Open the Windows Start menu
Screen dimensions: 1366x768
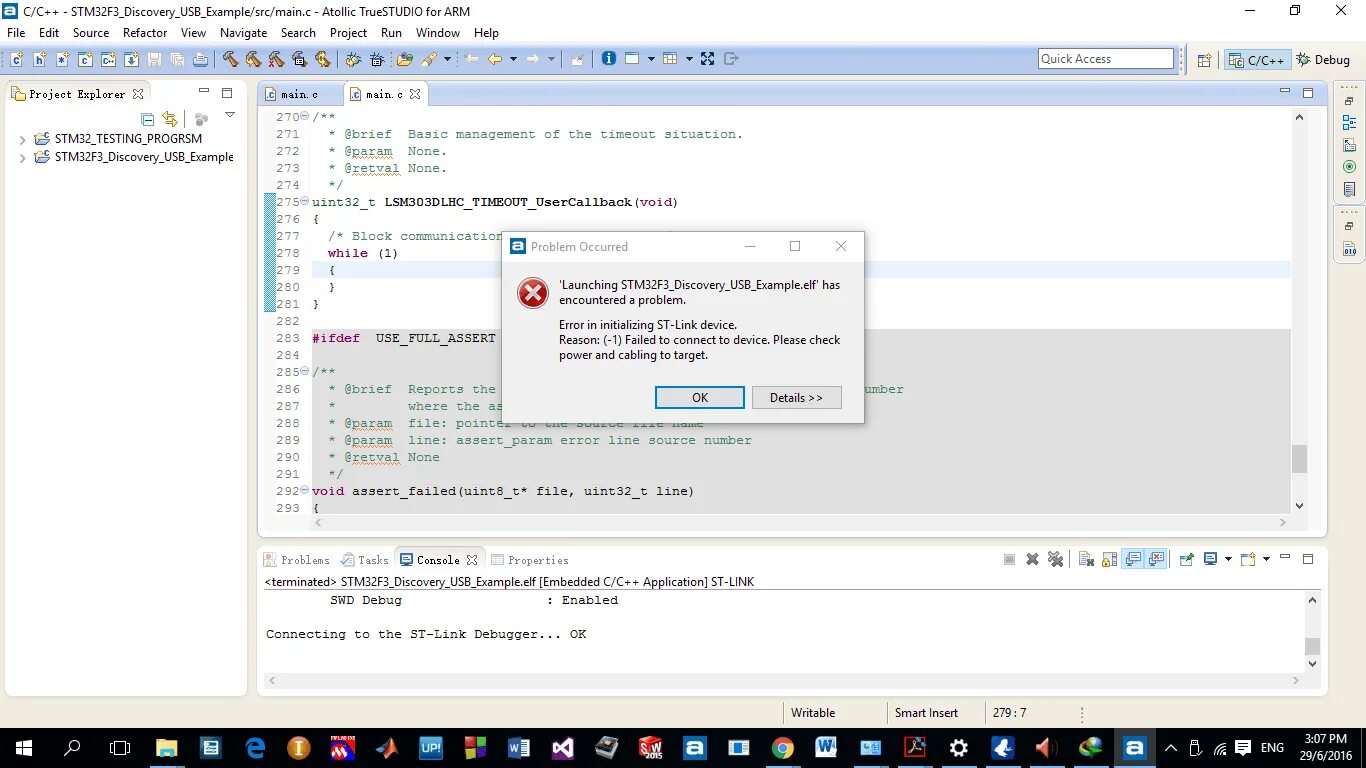click(24, 747)
